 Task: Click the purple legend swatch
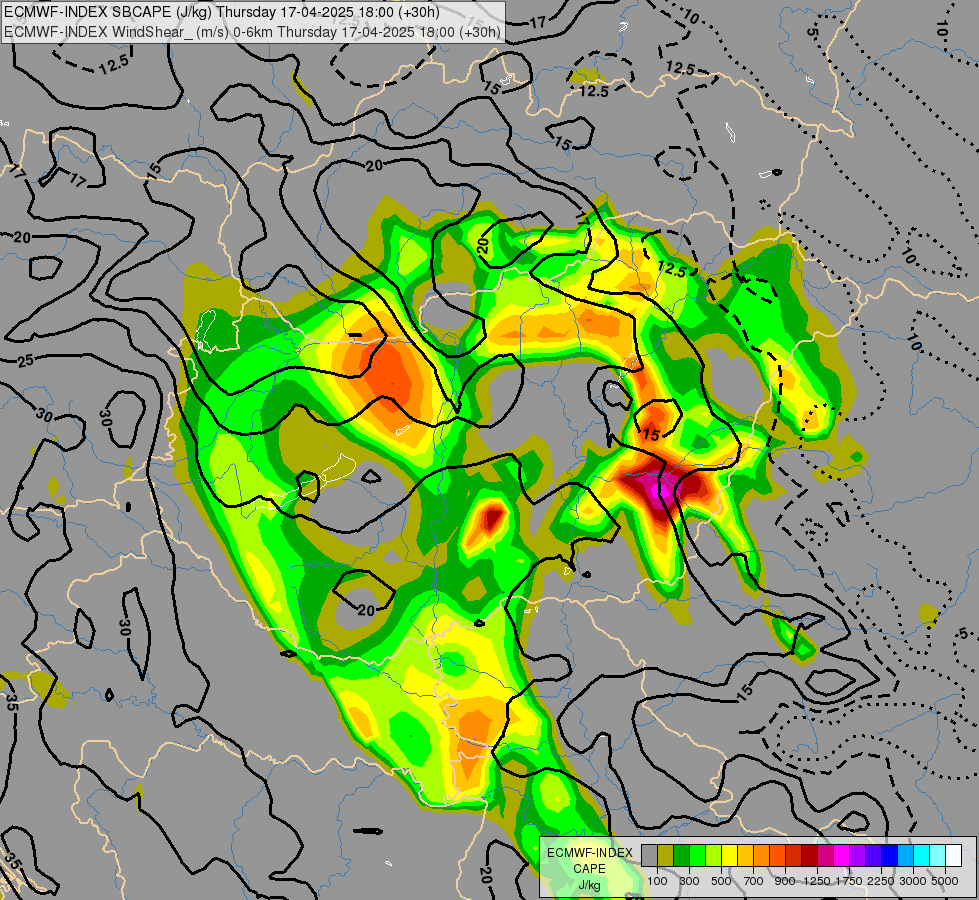pos(857,856)
